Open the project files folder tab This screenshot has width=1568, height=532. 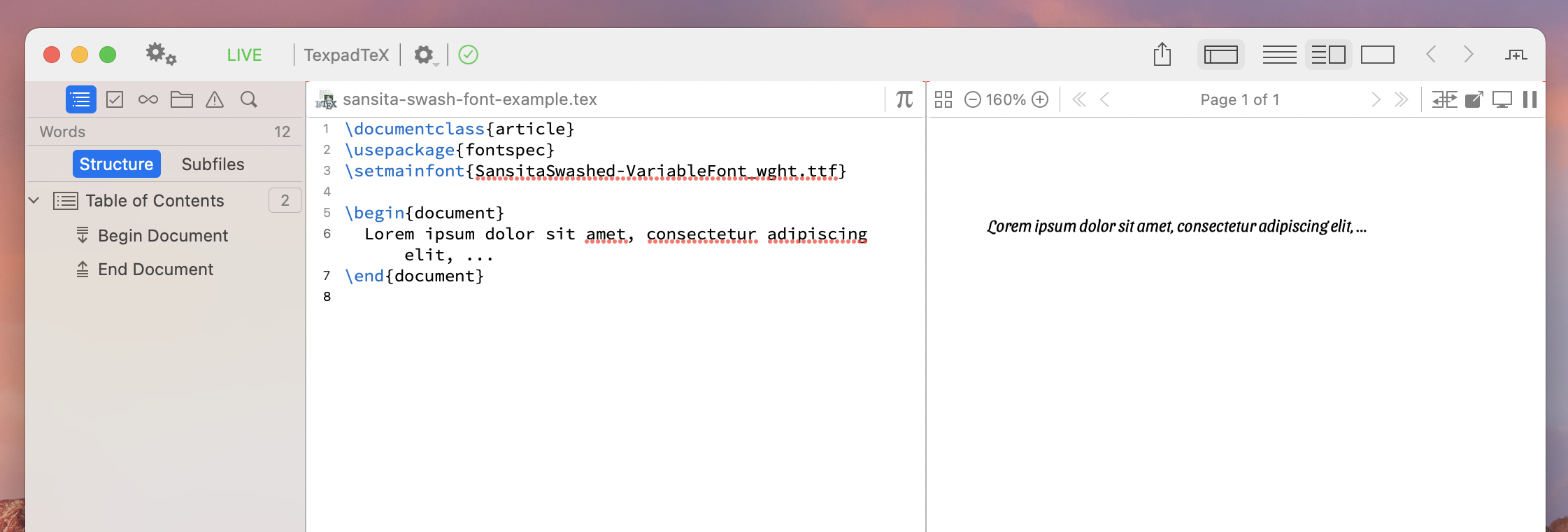coord(182,99)
